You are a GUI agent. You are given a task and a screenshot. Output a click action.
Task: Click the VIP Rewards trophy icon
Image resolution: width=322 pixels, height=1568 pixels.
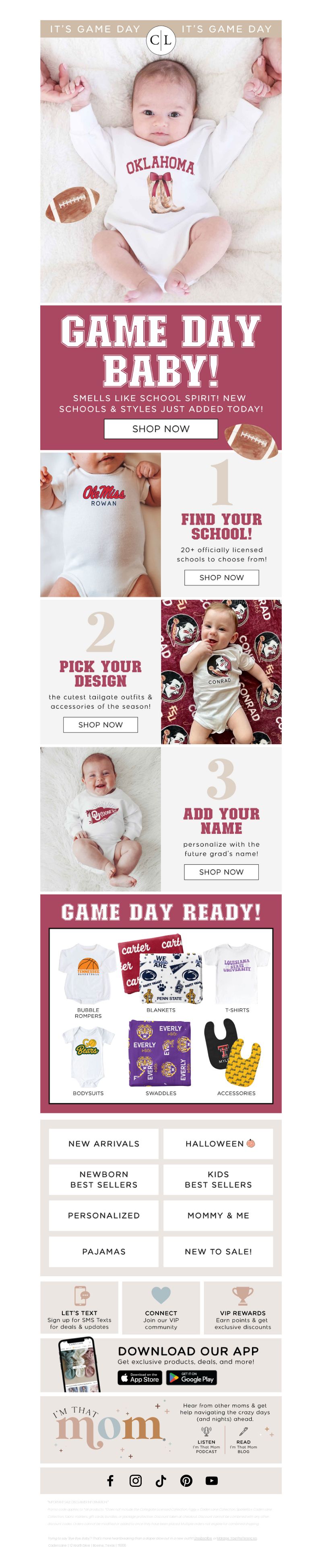tap(242, 1296)
